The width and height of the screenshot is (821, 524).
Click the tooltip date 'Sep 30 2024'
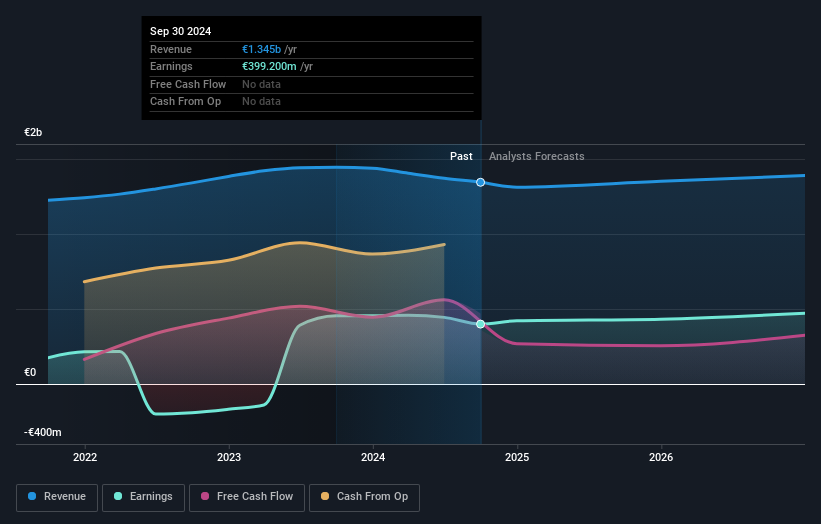181,31
